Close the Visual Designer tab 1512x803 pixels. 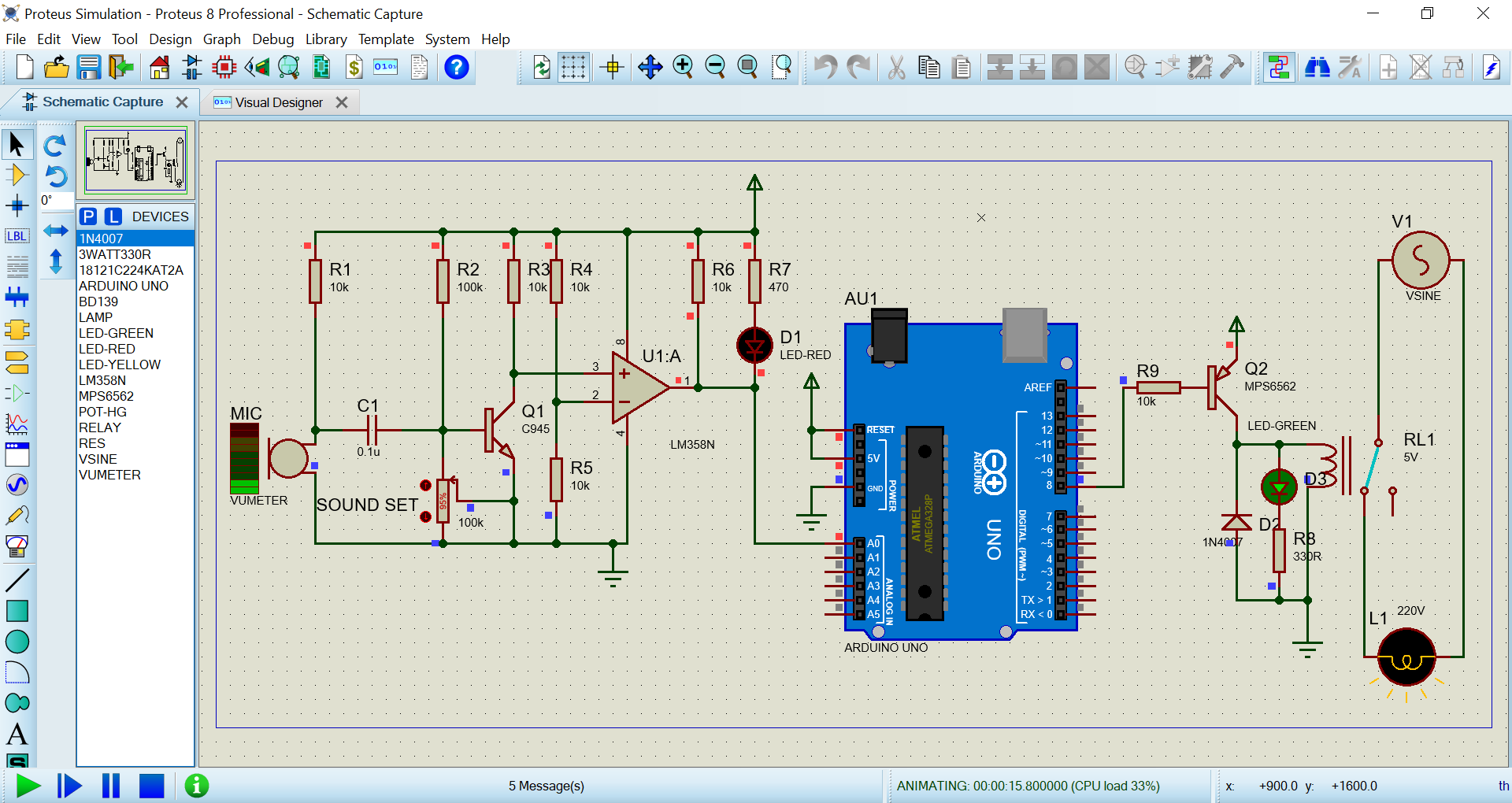(342, 102)
